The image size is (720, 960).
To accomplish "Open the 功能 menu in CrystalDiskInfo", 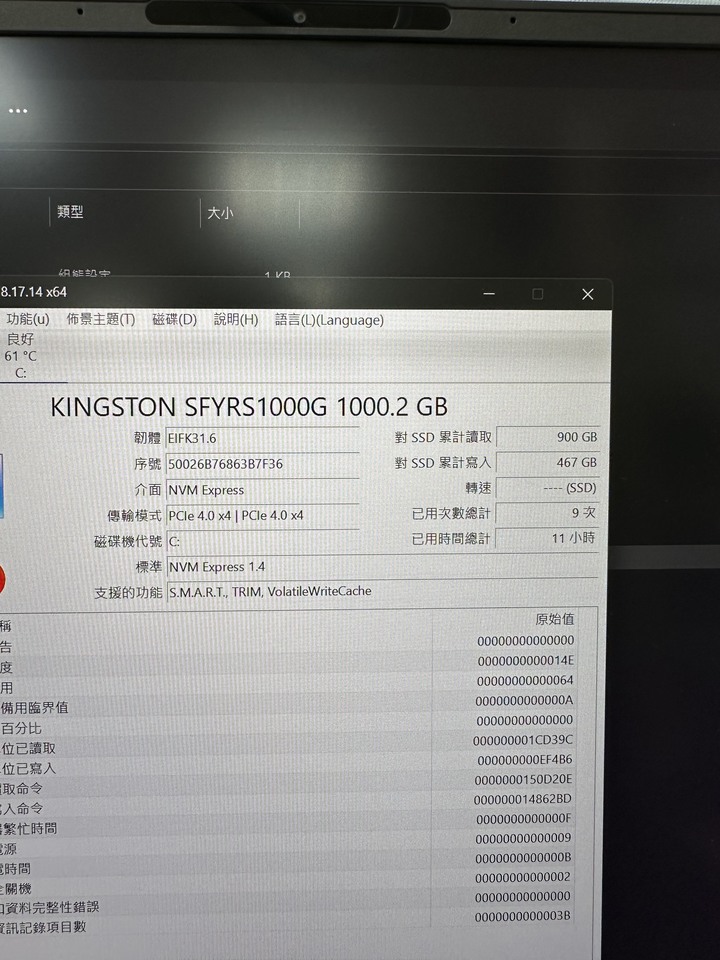I will 28,320.
